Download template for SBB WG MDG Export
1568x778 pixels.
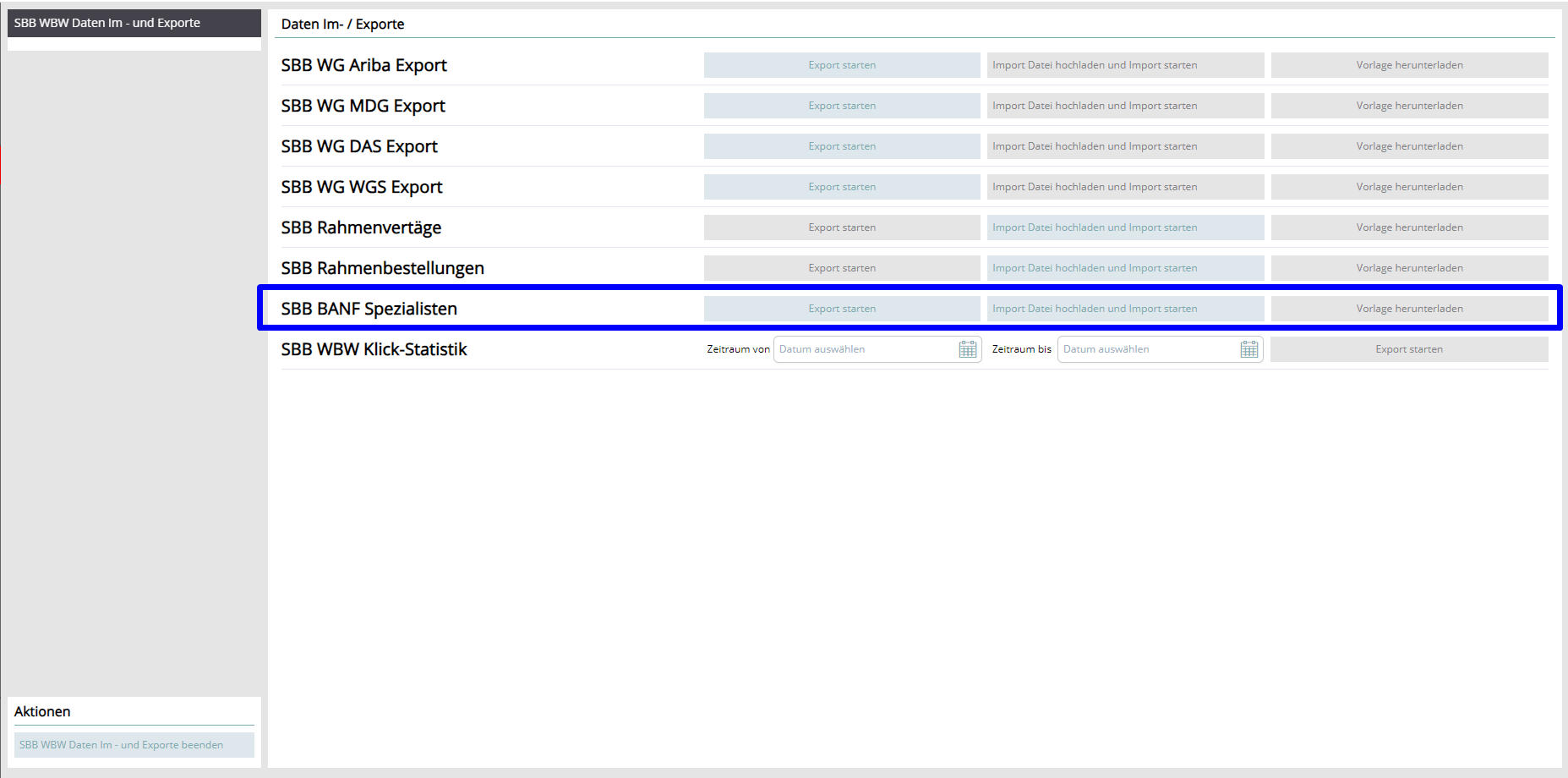coord(1409,106)
